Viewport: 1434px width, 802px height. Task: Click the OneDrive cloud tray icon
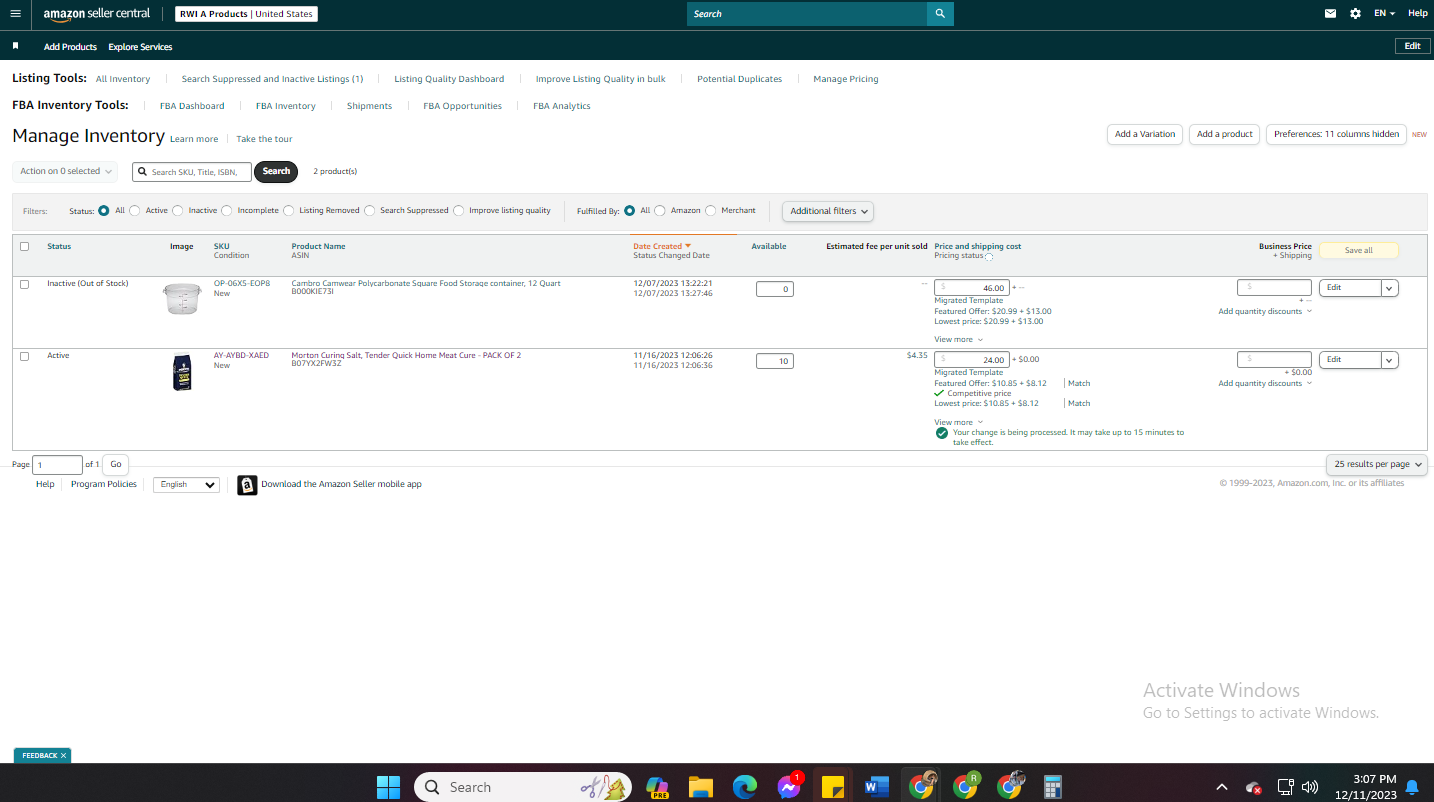[x=1253, y=787]
